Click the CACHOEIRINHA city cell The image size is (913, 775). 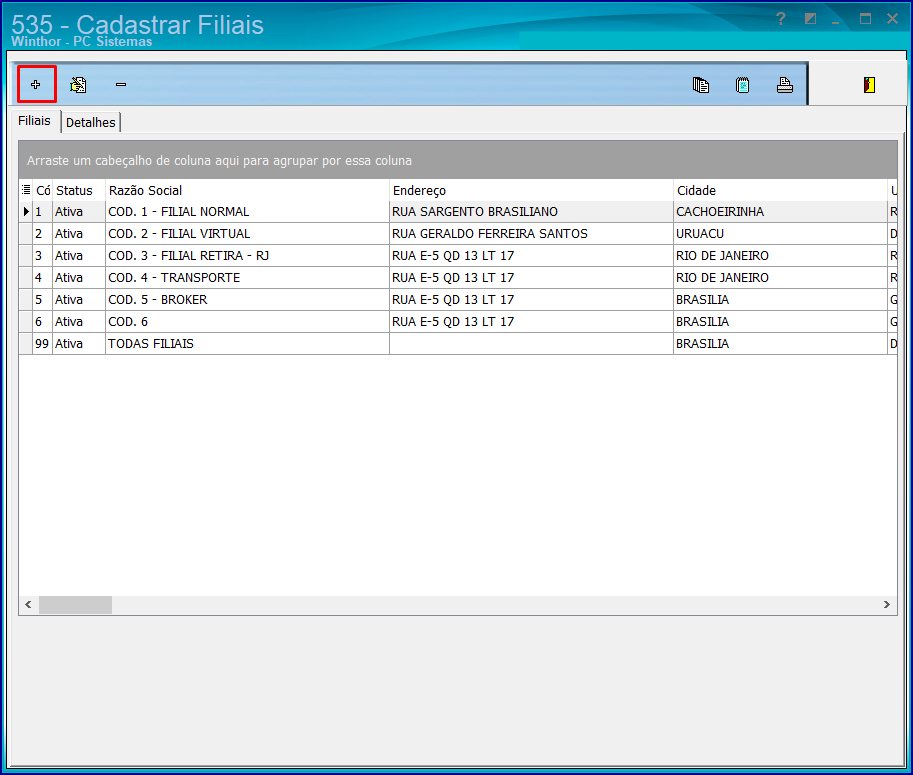click(780, 212)
